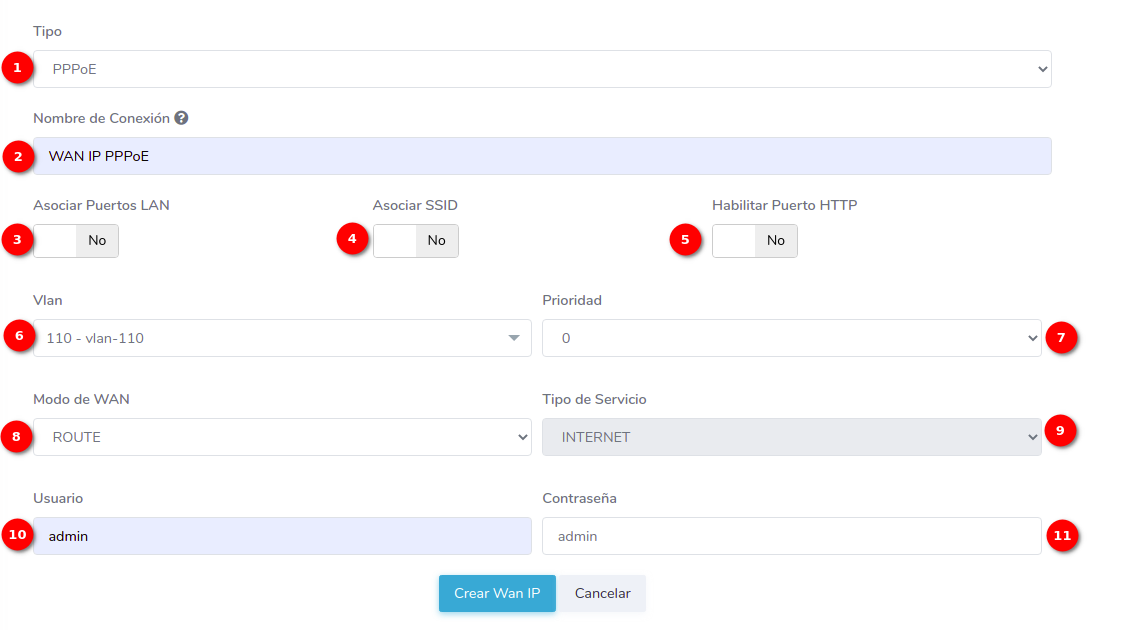Click red marker number 10
The image size is (1125, 630).
(x=16, y=535)
